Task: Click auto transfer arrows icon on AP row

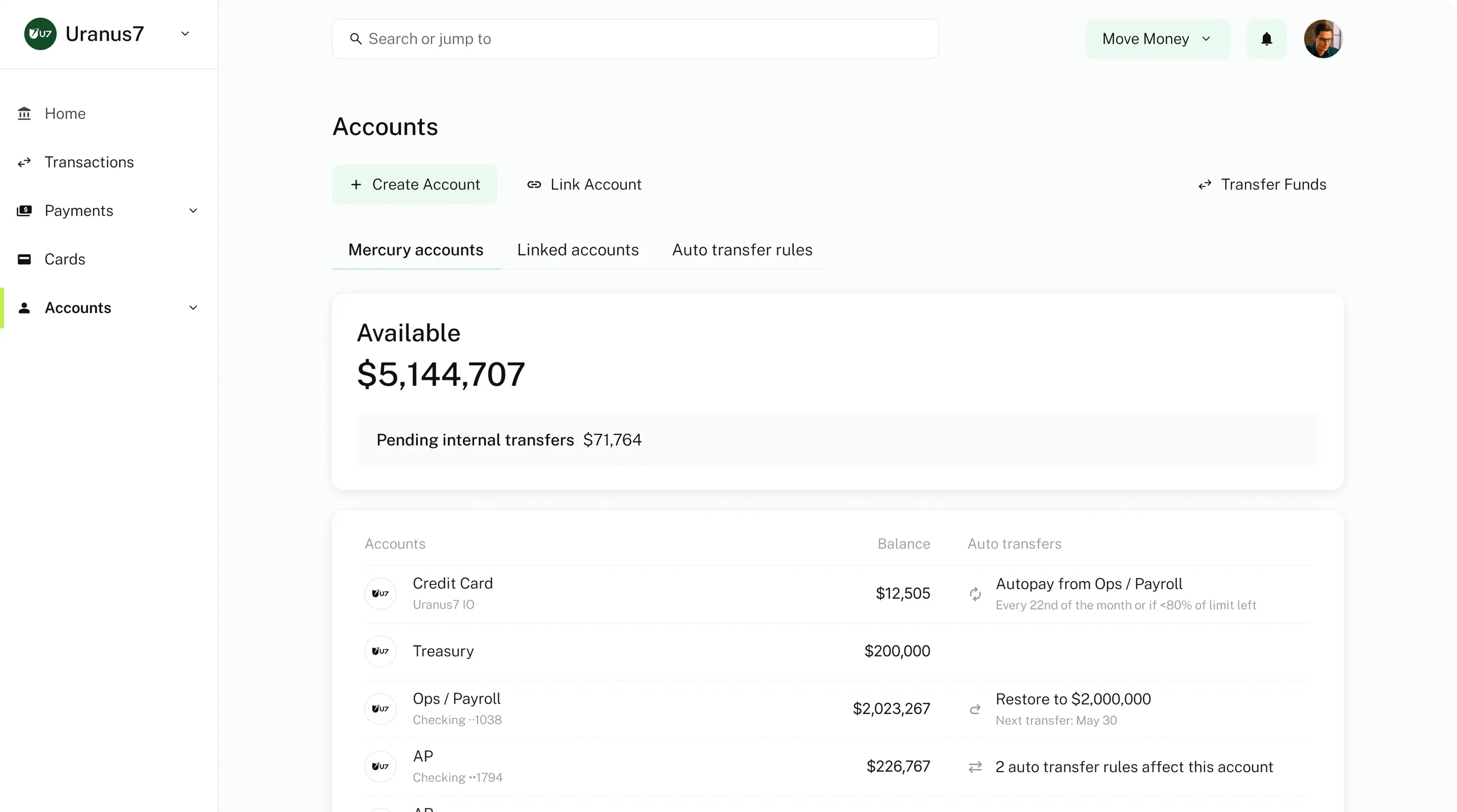Action: tap(975, 767)
